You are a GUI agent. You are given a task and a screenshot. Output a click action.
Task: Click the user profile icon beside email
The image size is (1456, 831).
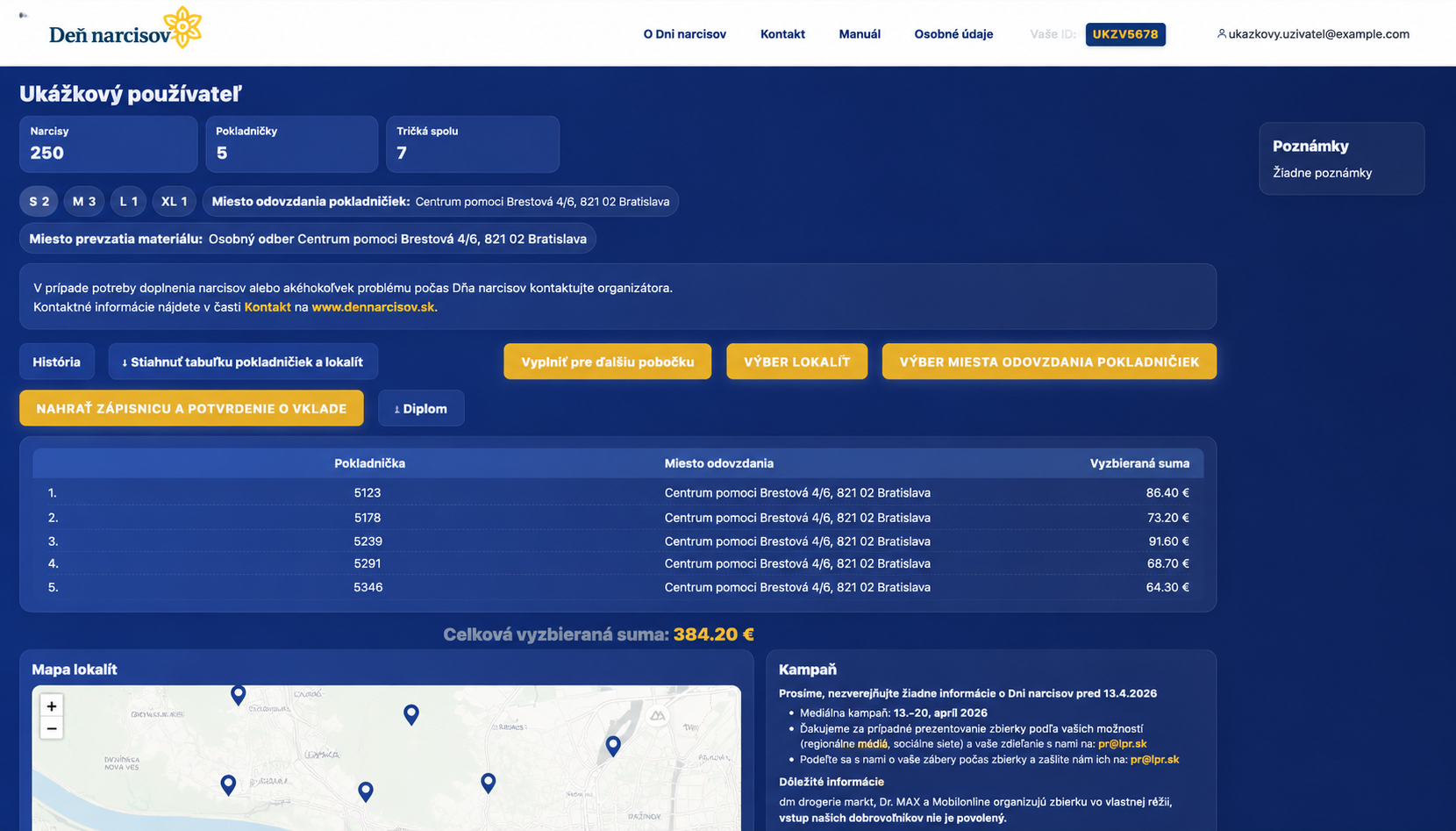(x=1221, y=34)
